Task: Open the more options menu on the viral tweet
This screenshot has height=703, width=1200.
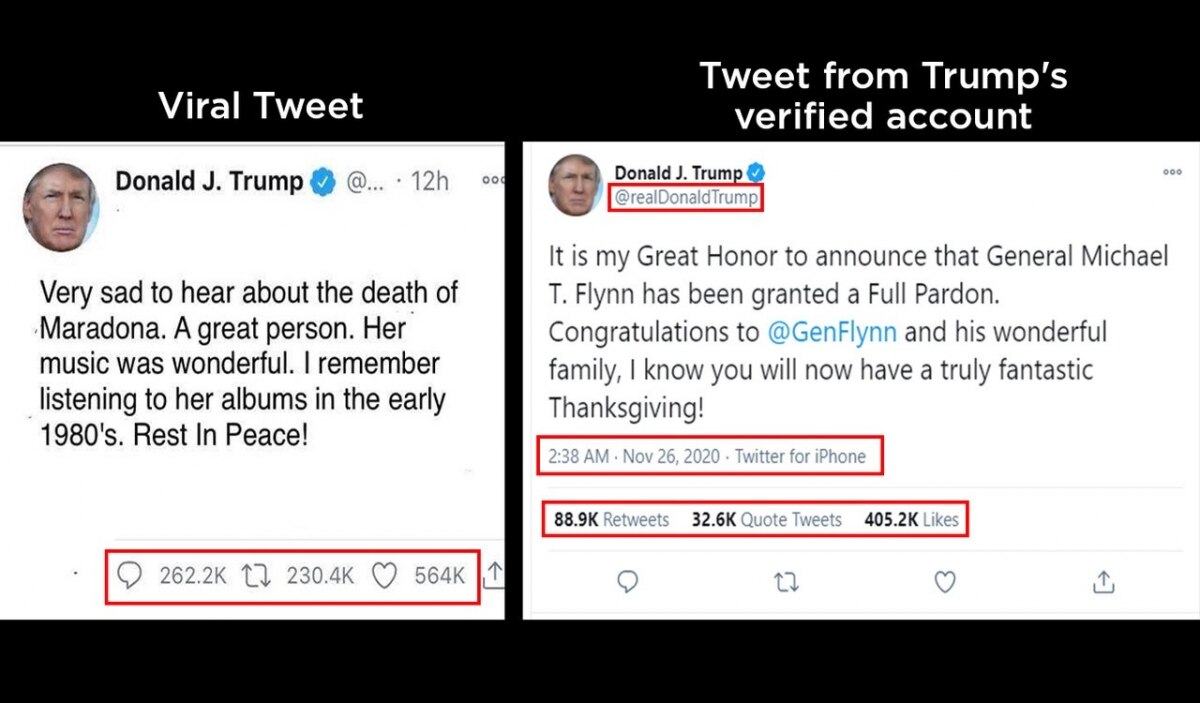Action: click(492, 181)
